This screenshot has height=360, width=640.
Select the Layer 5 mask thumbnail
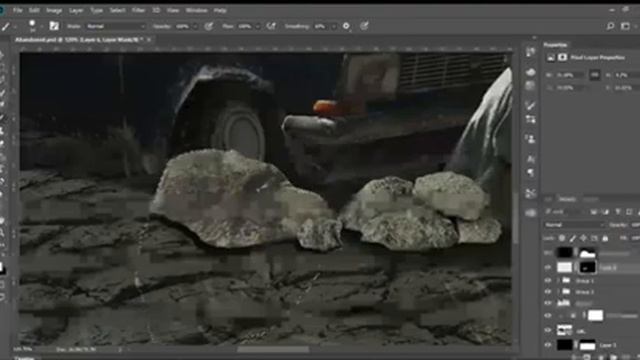(587, 345)
